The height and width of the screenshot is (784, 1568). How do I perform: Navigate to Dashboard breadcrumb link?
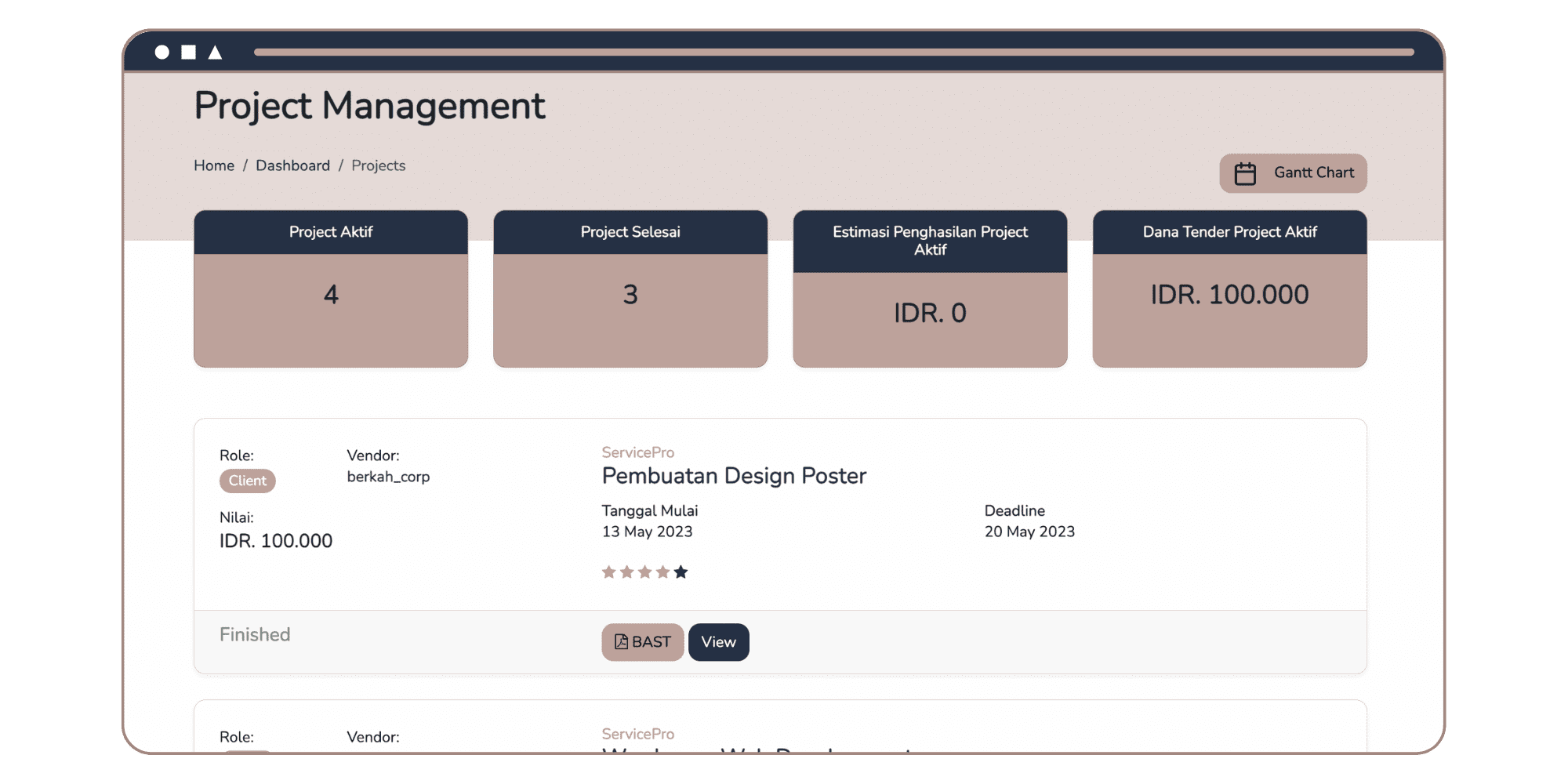292,165
